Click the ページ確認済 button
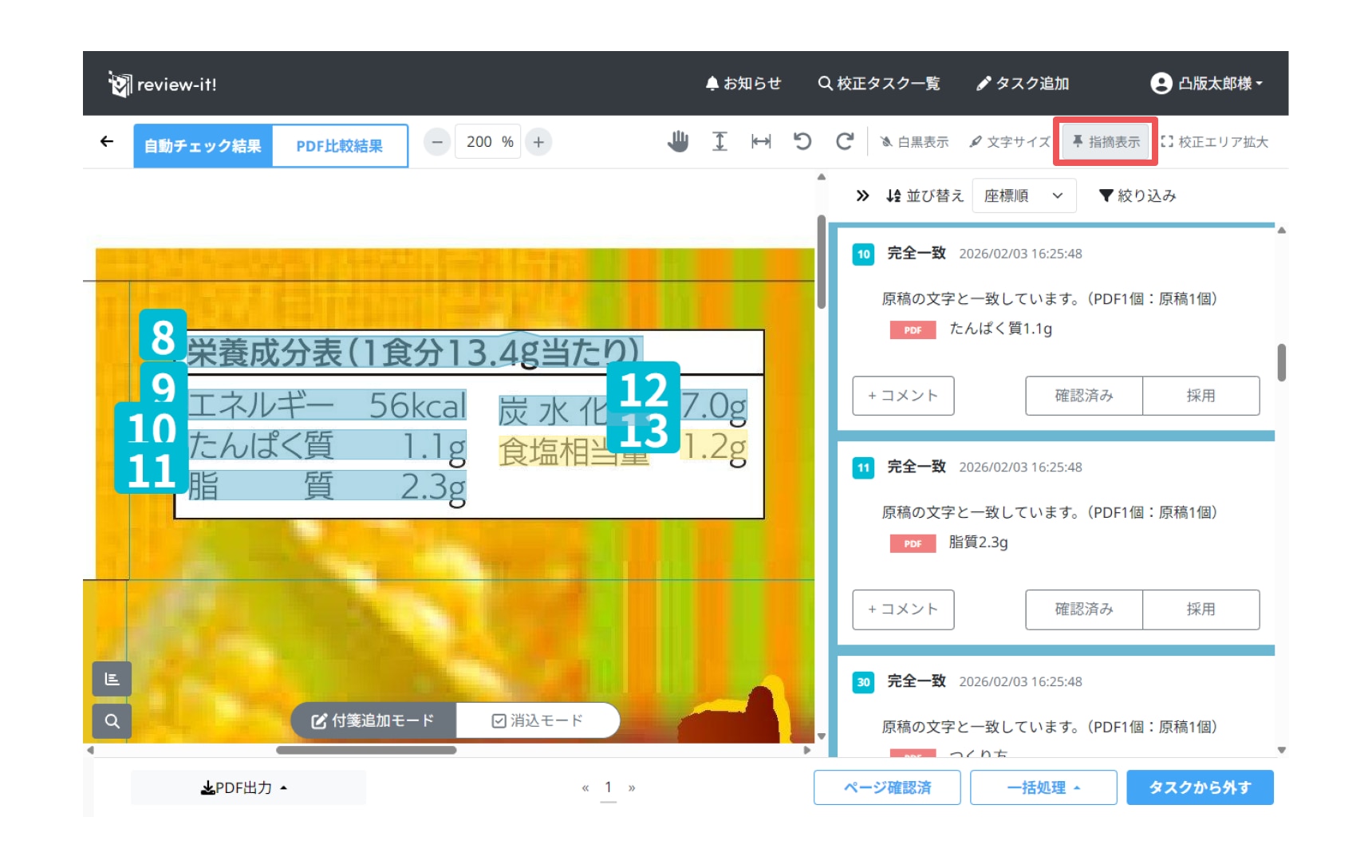 tap(887, 788)
